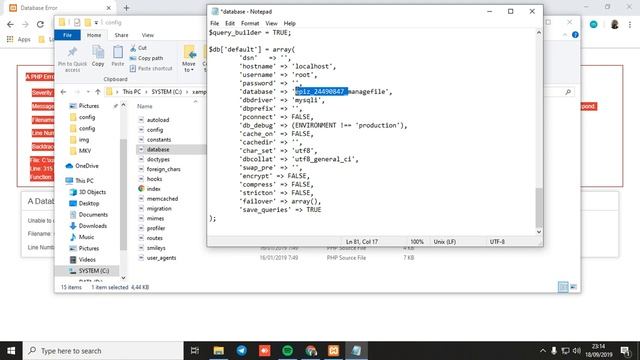Click the SYSTEM (C:) breadcrumb in address bar
The width and height of the screenshot is (640, 360).
pos(167,92)
